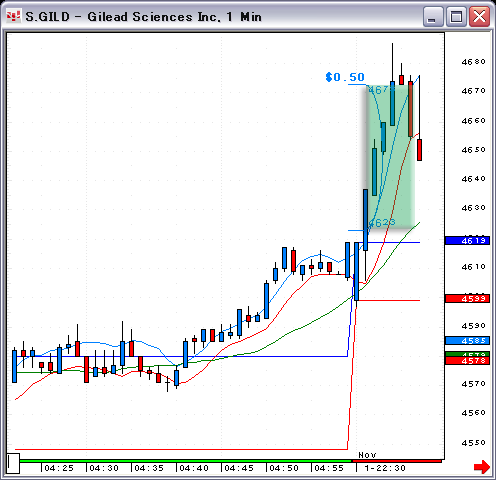Click the 4550 price scale label
Image resolution: width=496 pixels, height=480 pixels.
coord(474,443)
